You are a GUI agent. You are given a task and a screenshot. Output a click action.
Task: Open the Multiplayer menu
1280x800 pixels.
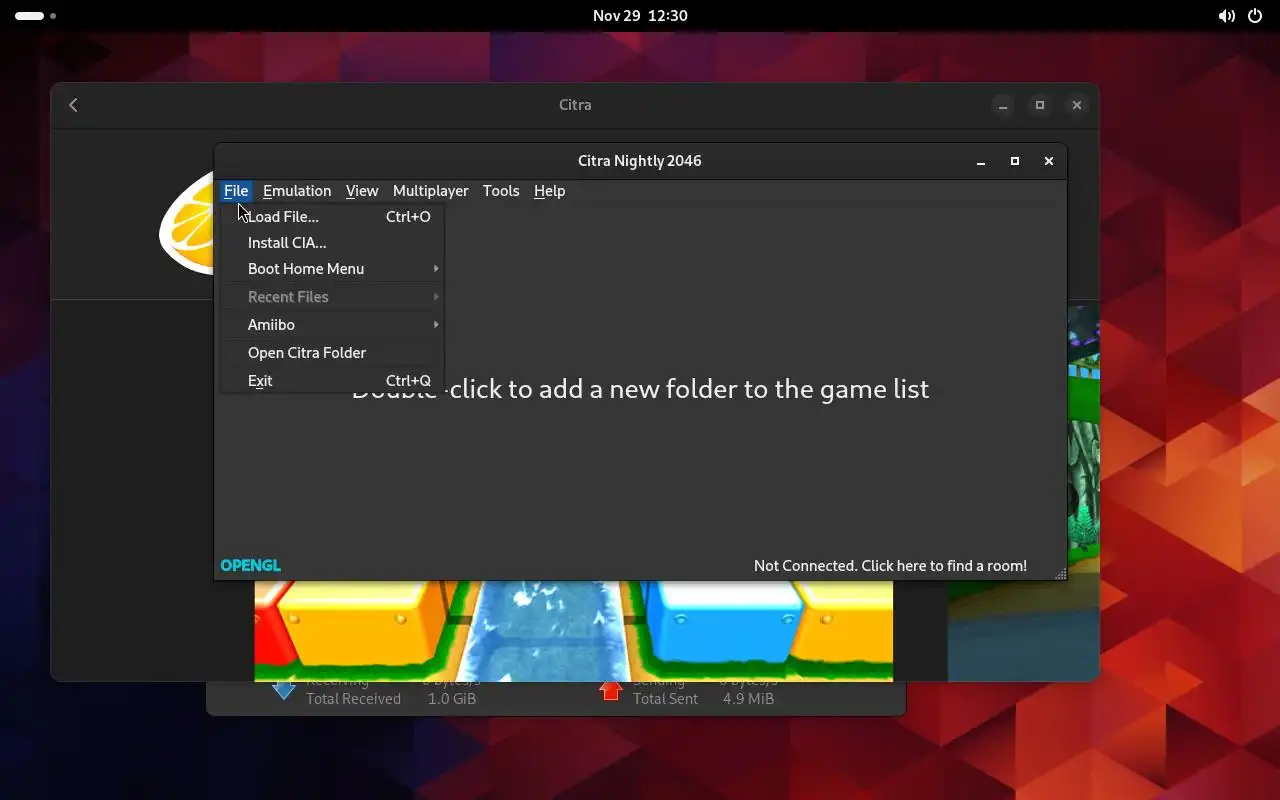[430, 191]
